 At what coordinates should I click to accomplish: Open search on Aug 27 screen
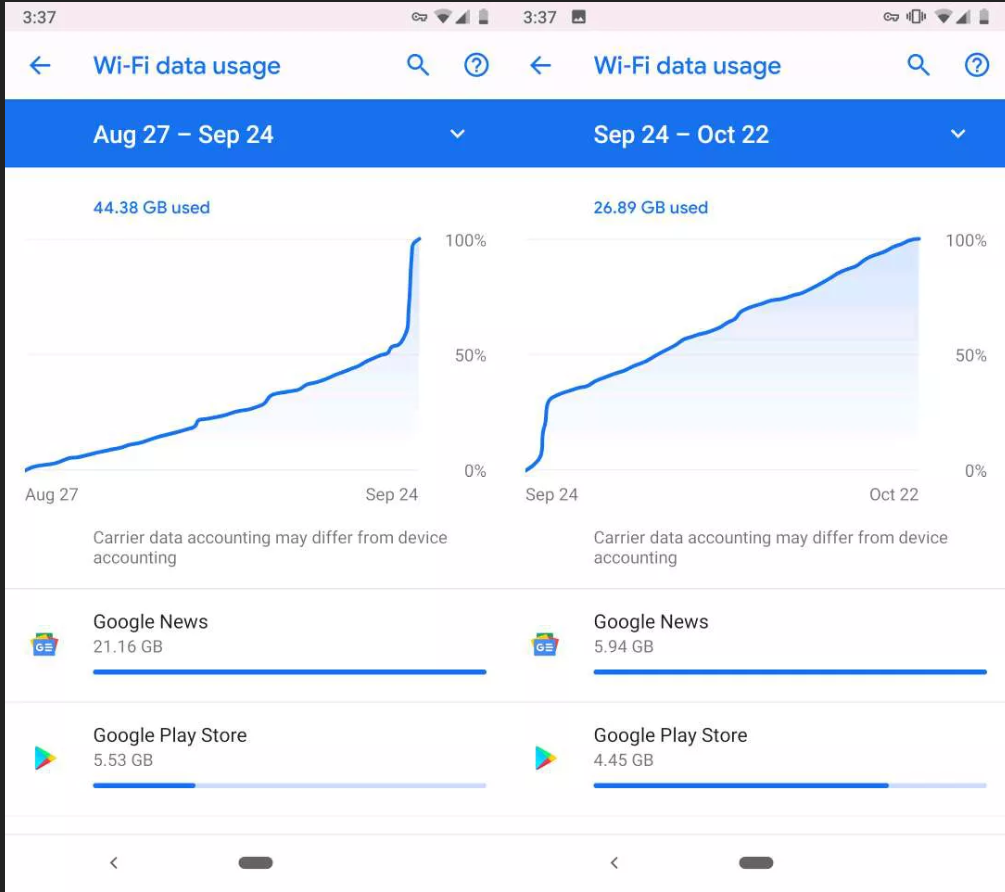(418, 66)
